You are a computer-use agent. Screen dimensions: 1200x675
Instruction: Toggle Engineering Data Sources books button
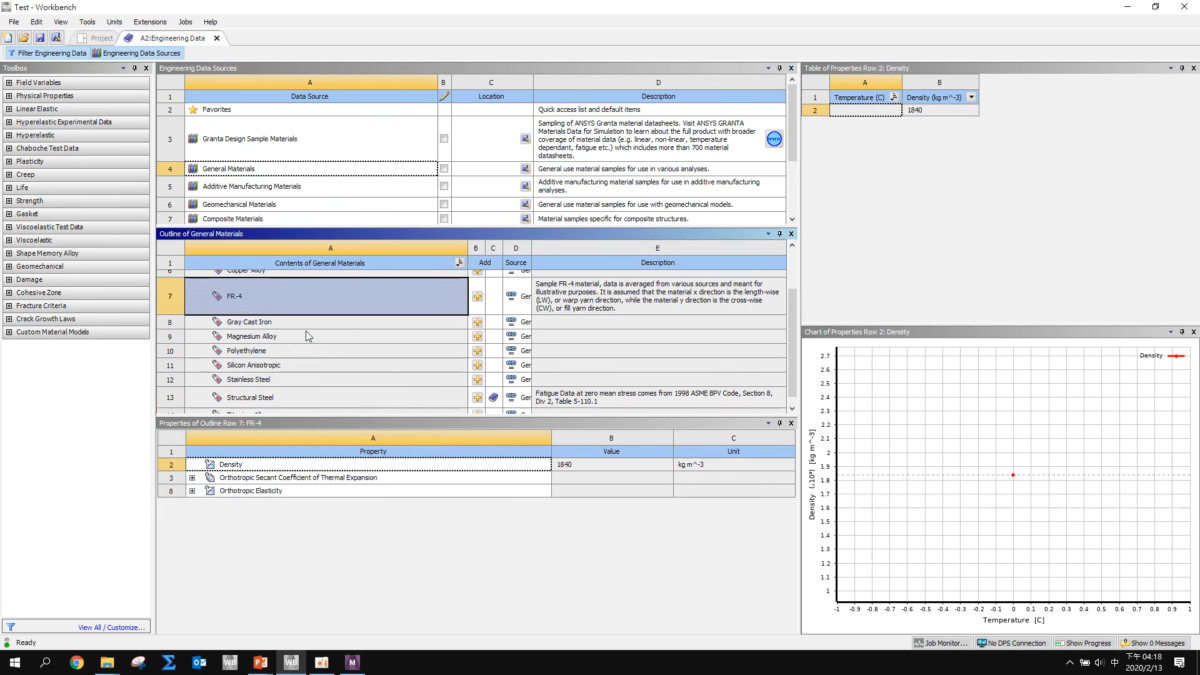[136, 53]
